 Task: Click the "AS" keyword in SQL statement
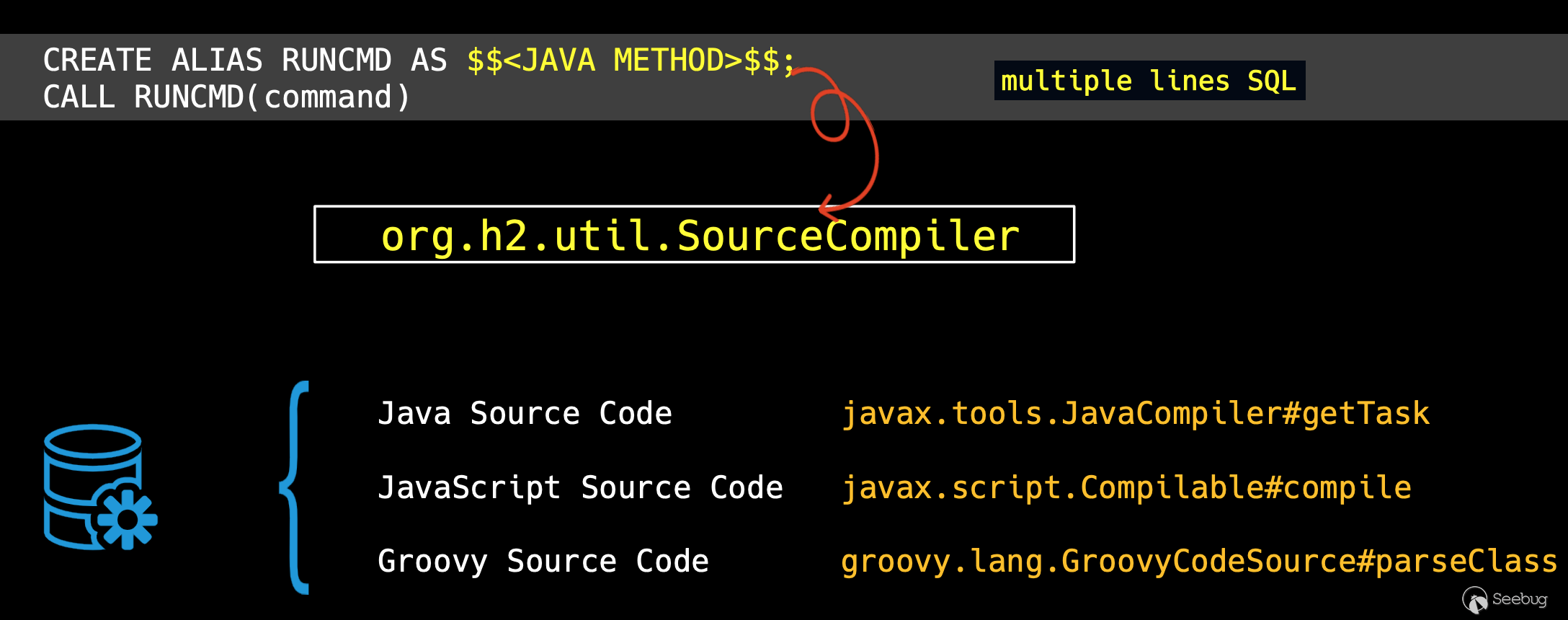coord(429,60)
